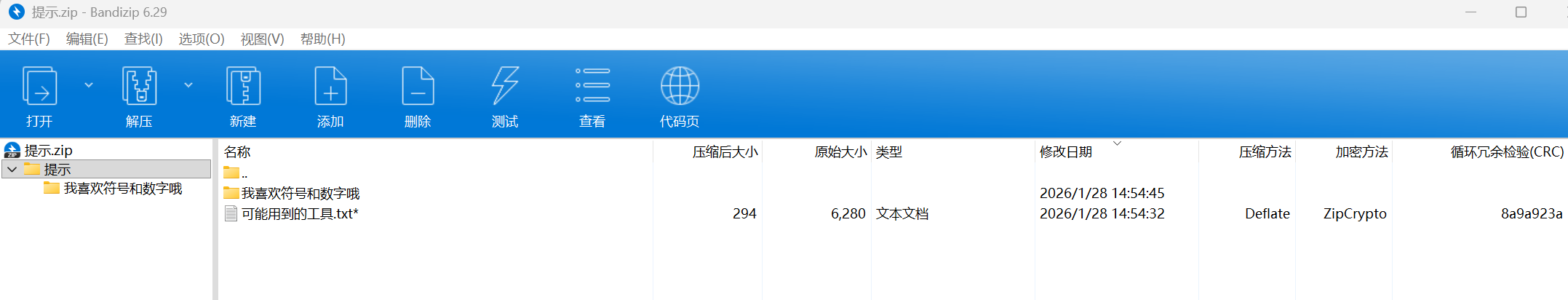This screenshot has width=1568, height=300.
Task: Sort by 修改日期 column header
Action: 1066,152
